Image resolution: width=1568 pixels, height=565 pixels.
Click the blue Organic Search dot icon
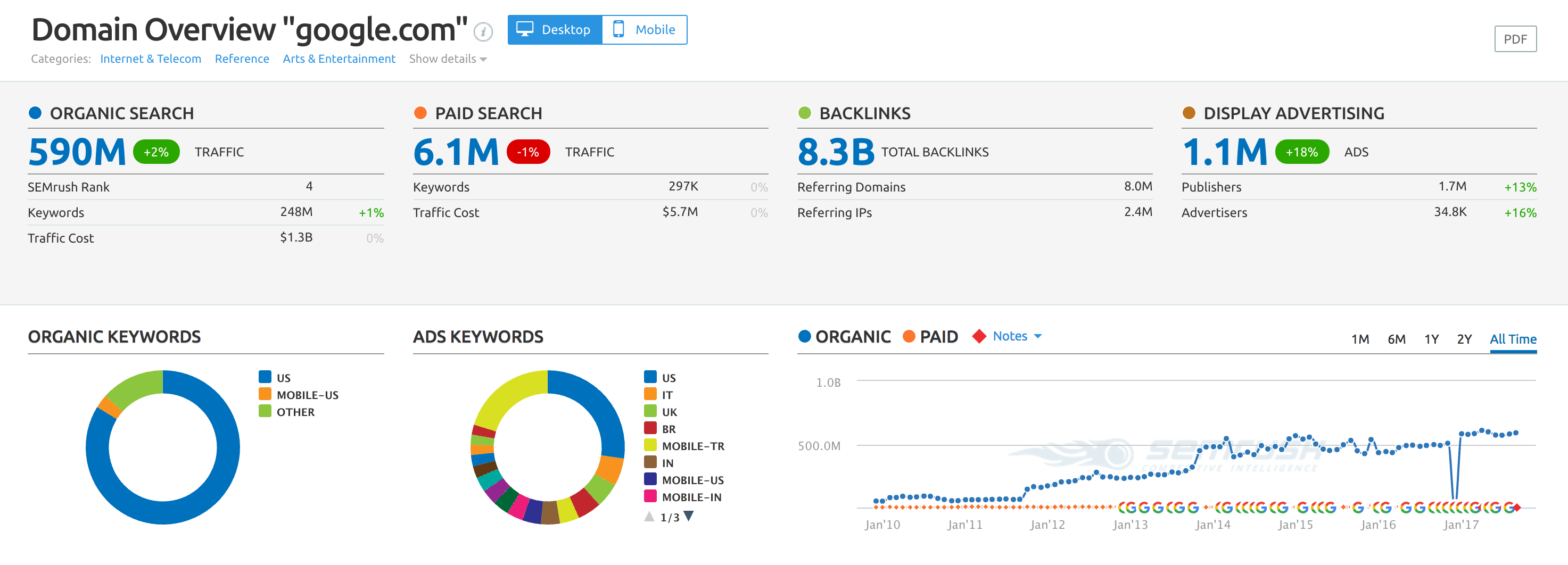(35, 112)
